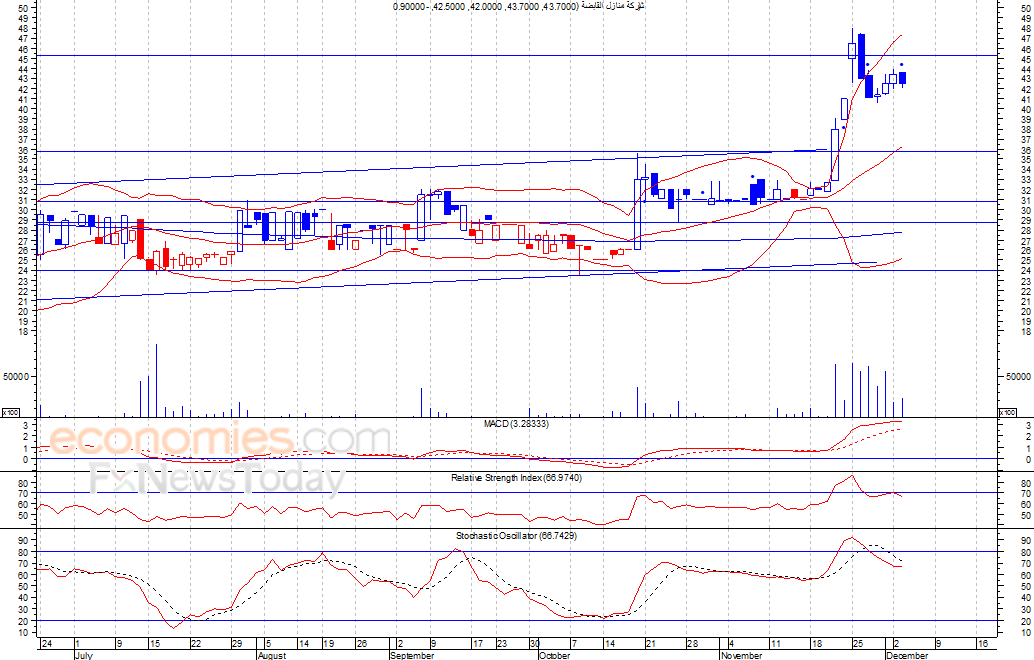Viewport: 1034px width, 660px height.
Task: Click the economies.com watermark logo
Action: click(x=220, y=440)
